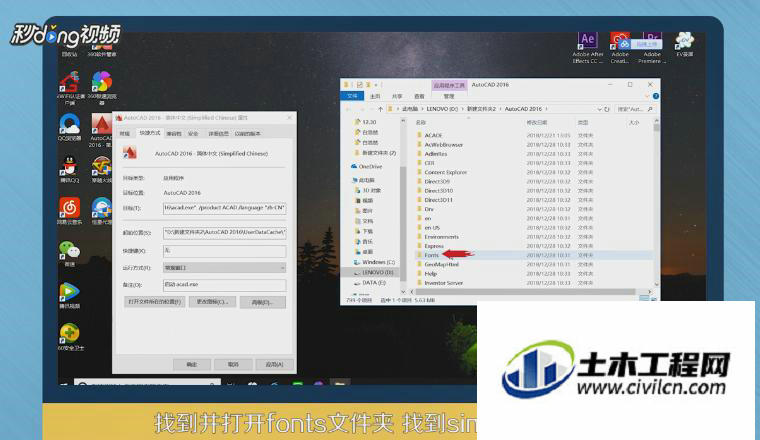Expand the ribbon chevron in Explorer
The width and height of the screenshot is (760, 440).
648,96
